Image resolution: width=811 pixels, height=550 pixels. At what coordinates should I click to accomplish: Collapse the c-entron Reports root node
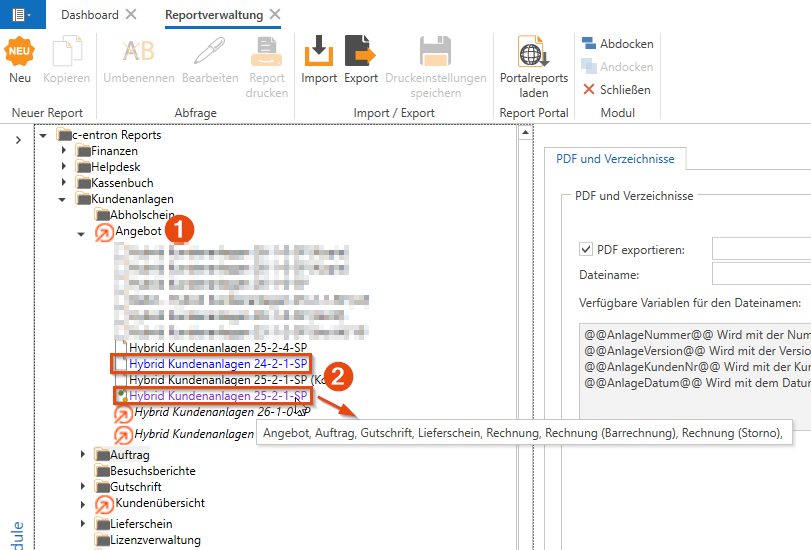click(x=43, y=136)
